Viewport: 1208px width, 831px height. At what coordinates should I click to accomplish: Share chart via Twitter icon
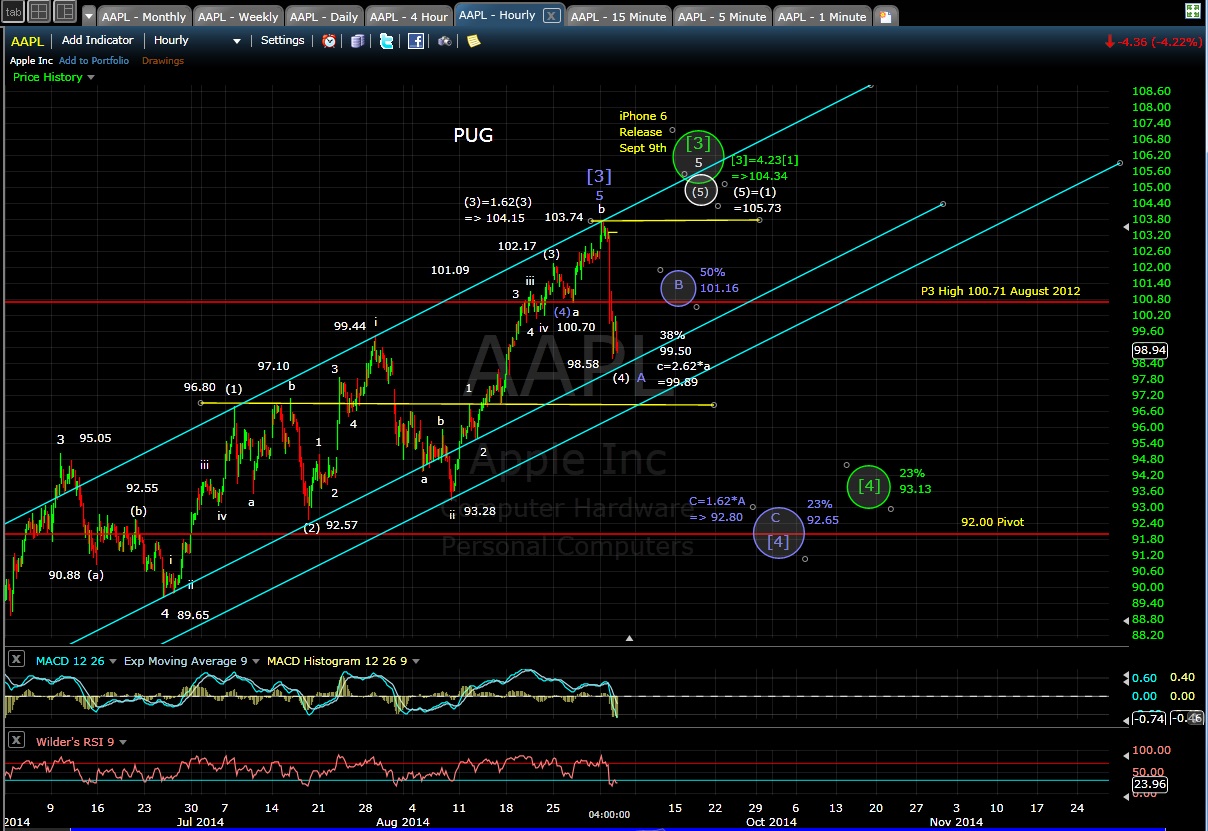point(389,41)
